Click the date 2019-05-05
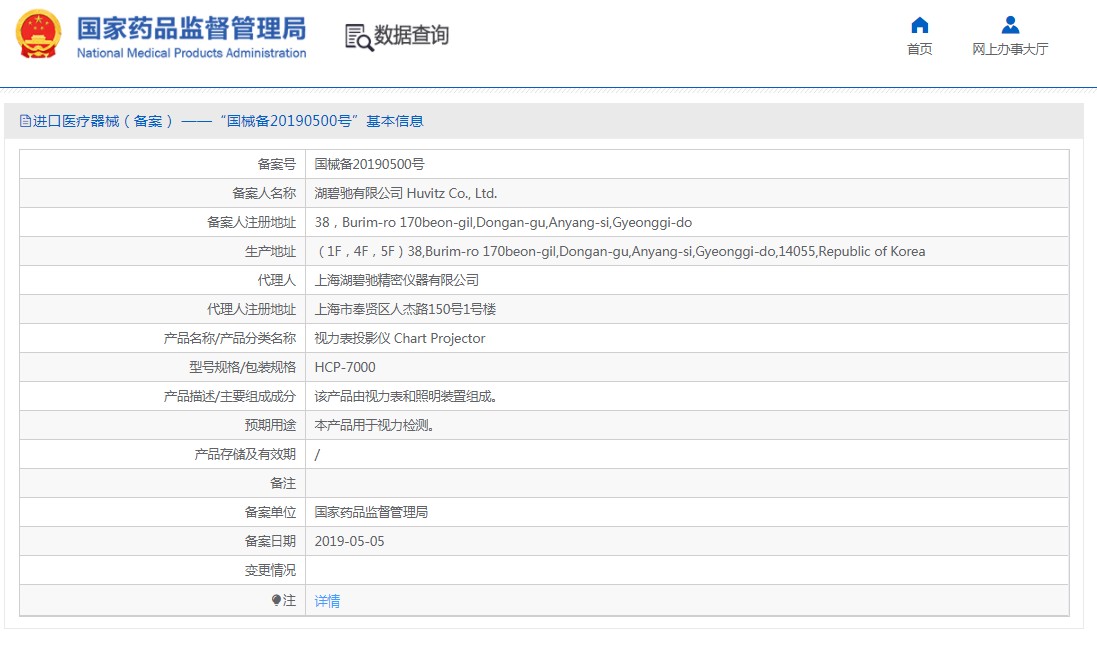 coord(349,541)
